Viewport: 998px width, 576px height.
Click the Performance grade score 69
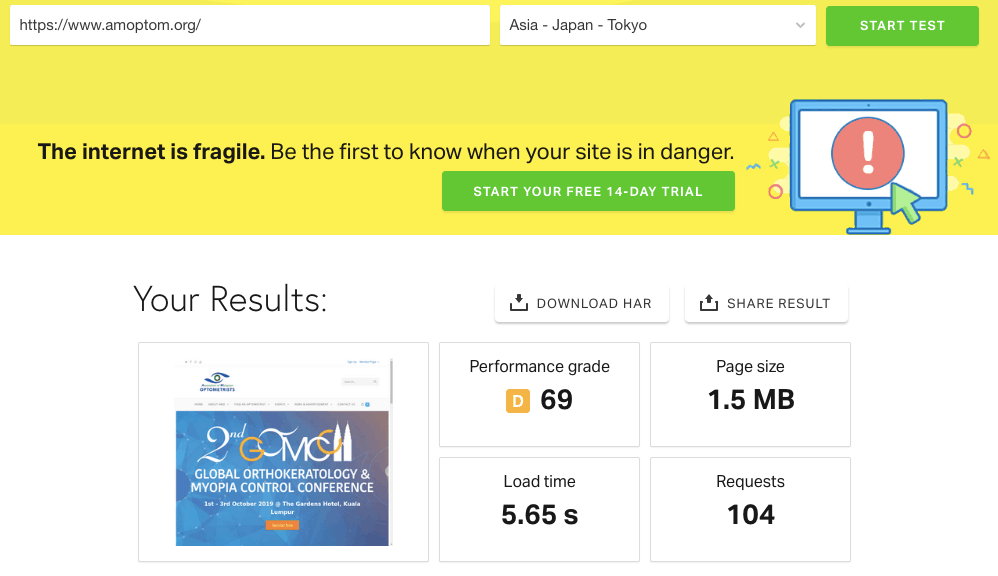point(557,400)
